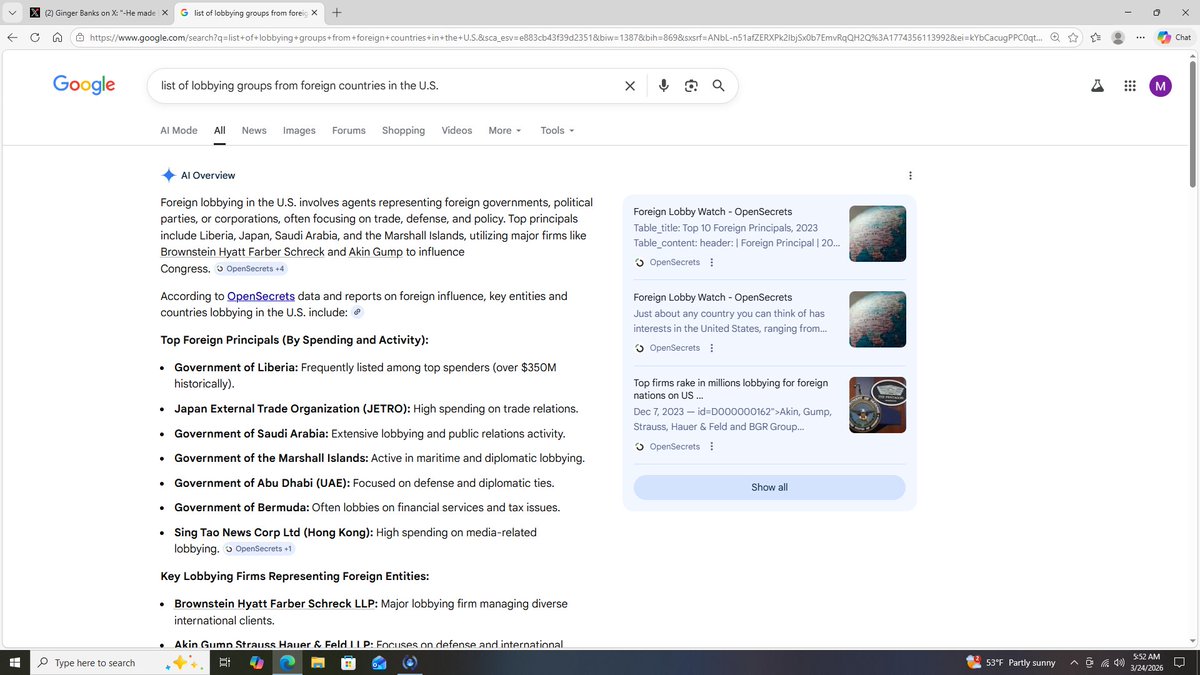Select the Shopping search tab
Viewport: 1200px width, 675px height.
(x=403, y=130)
